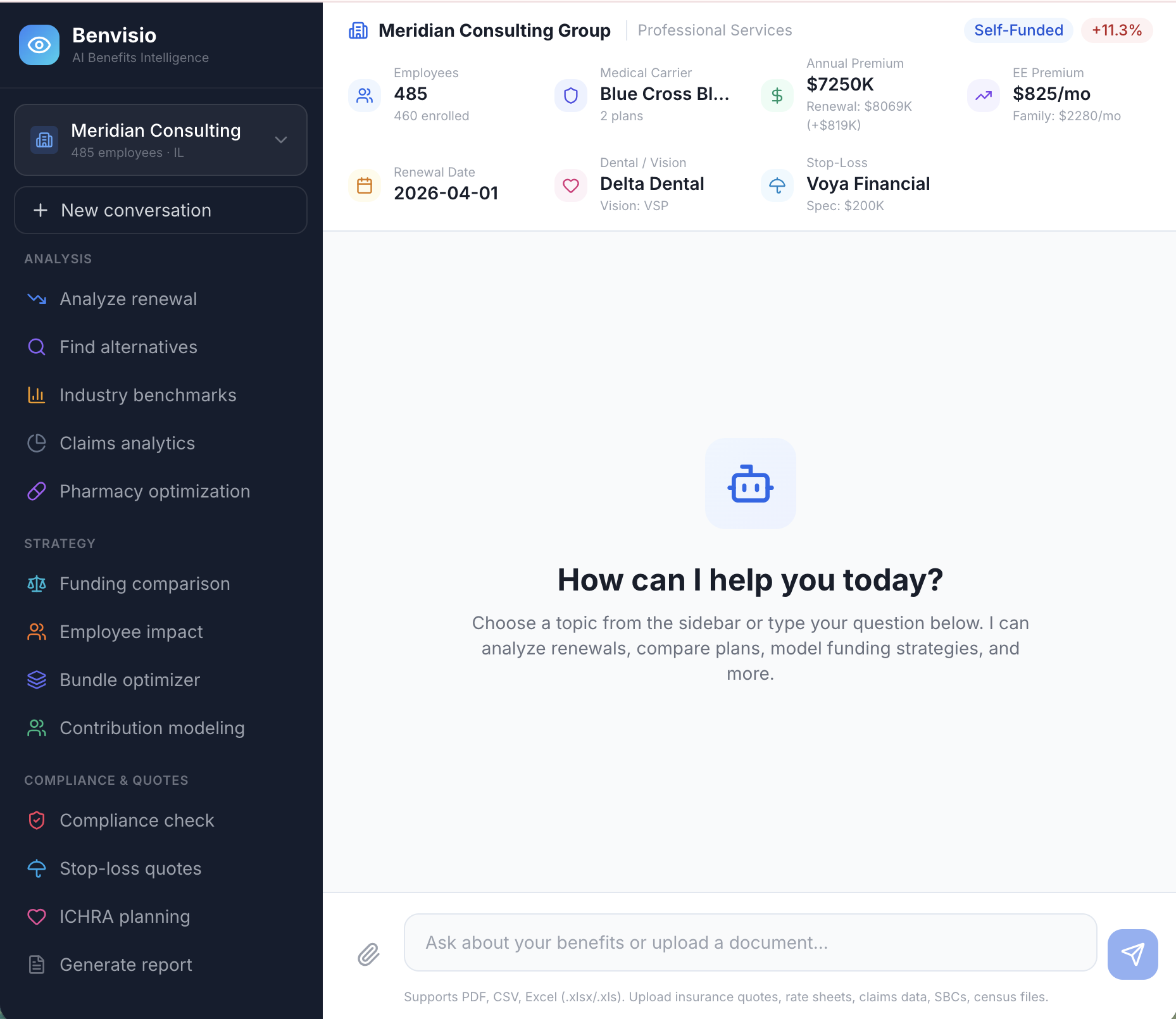Click the Stop-loss quotes umbrella icon
Viewport: 1176px width, 1019px height.
[x=37, y=868]
